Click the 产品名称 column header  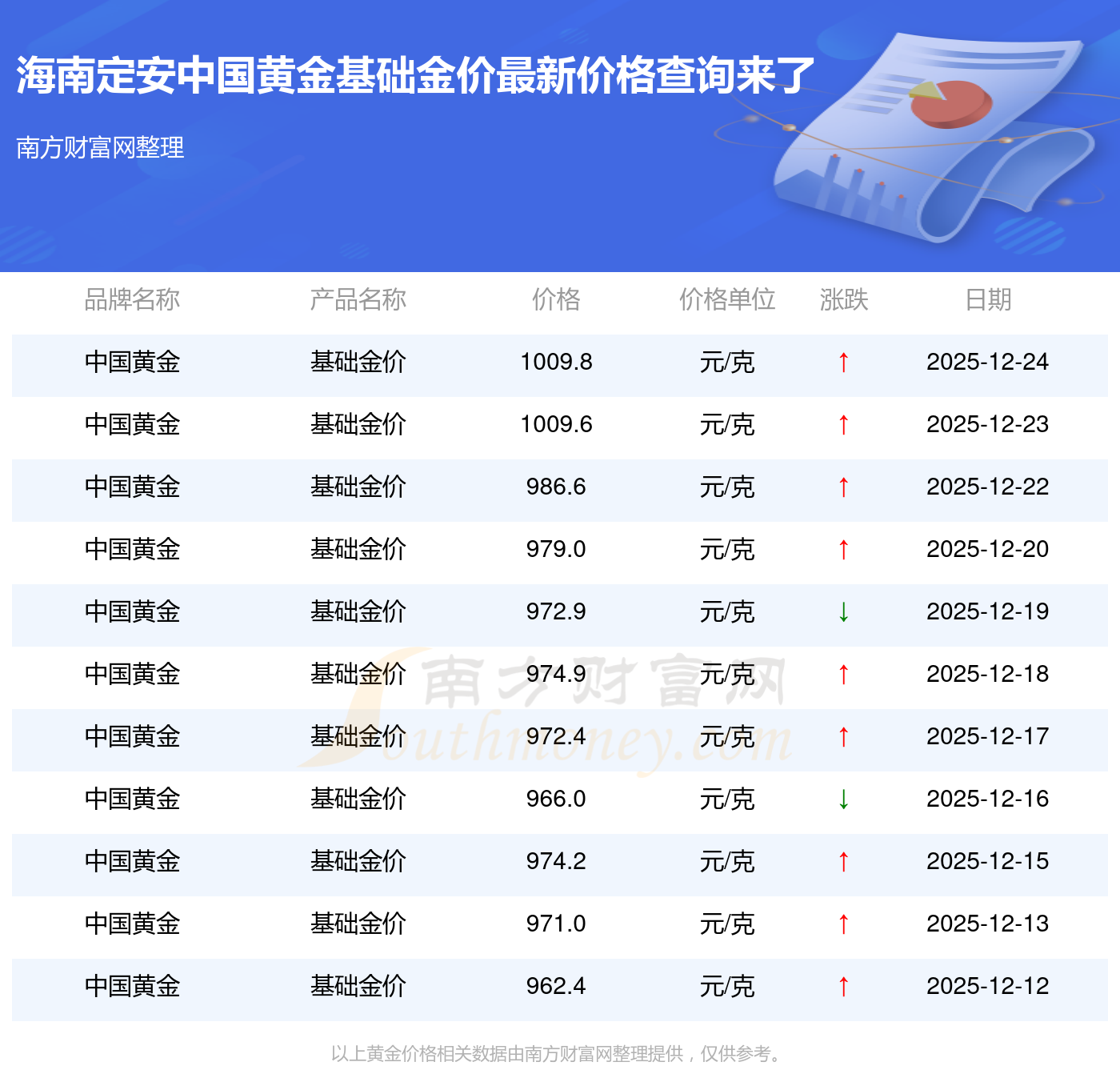[358, 299]
